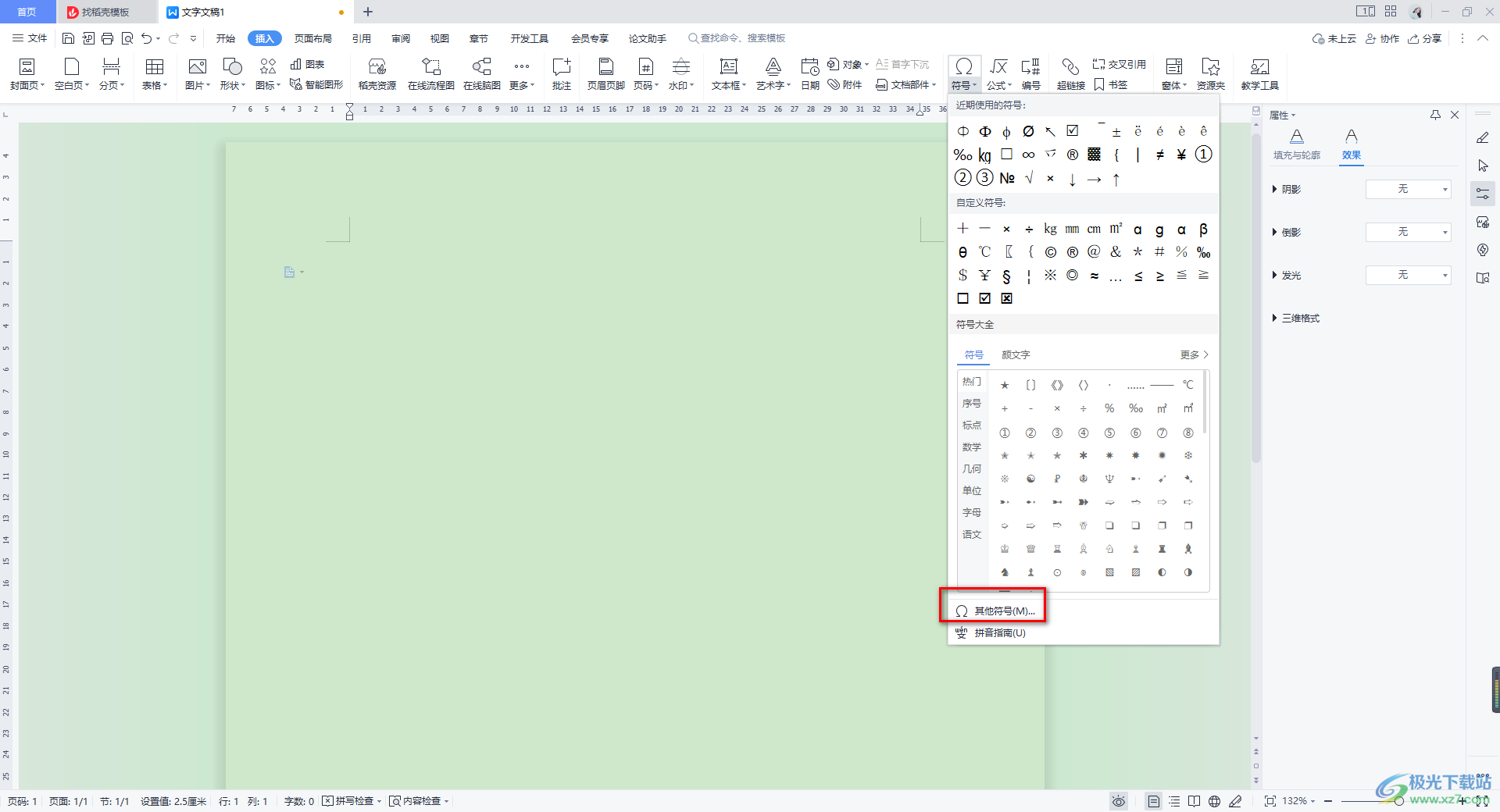The height and width of the screenshot is (812, 1500).
Task: Switch to reading view in status bar
Action: click(x=1195, y=801)
